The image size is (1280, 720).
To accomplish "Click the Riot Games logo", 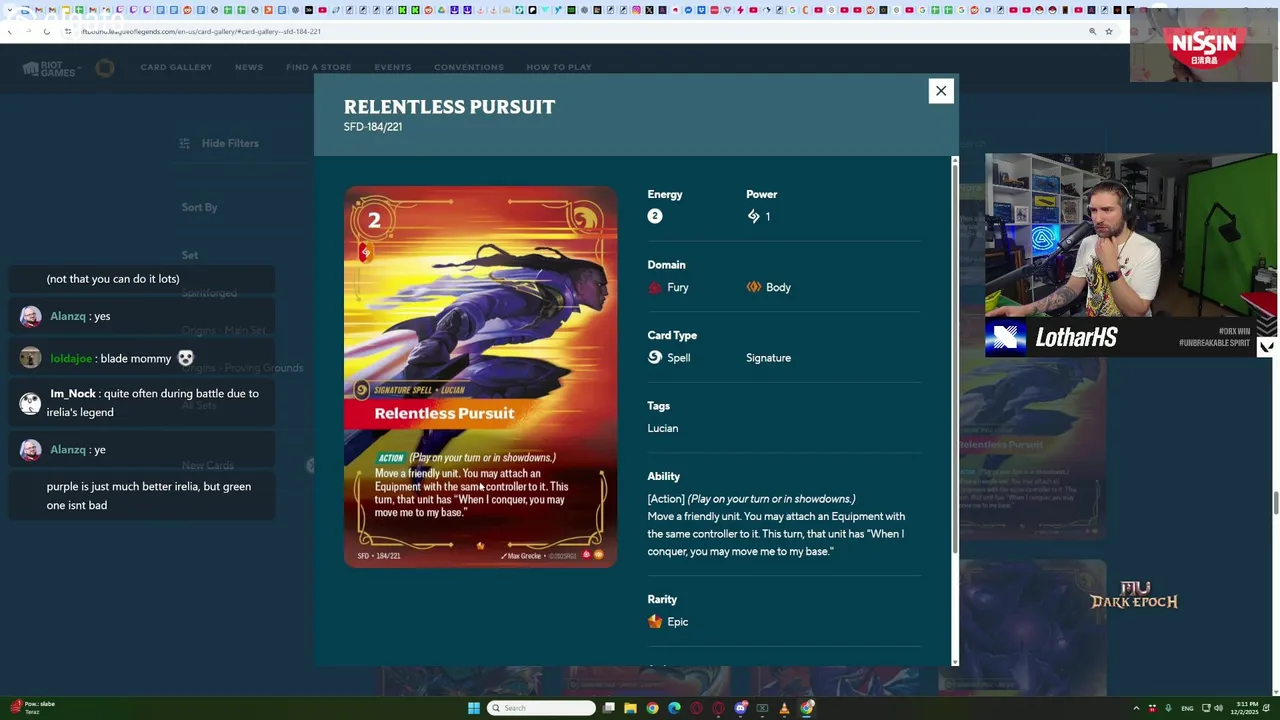I will click(49, 68).
